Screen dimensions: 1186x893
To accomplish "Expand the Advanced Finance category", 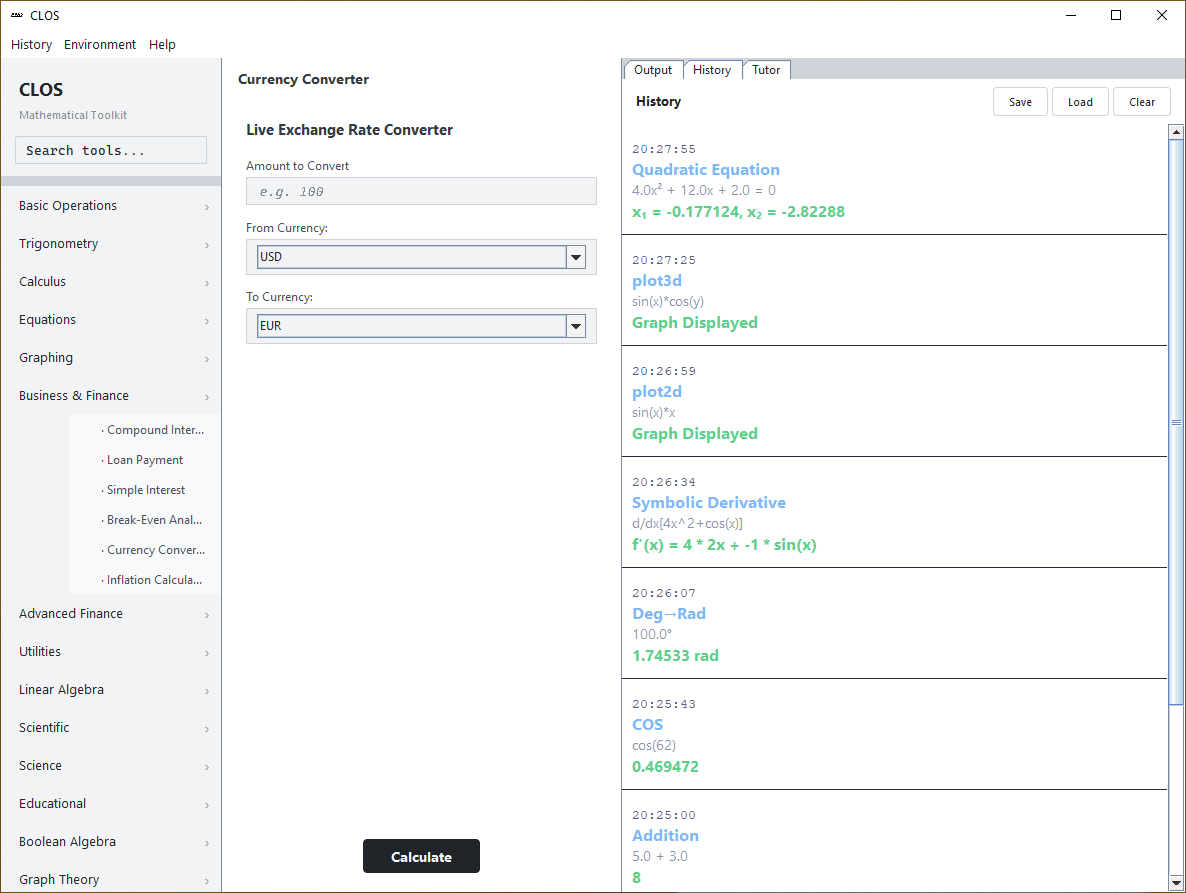I will (x=111, y=613).
